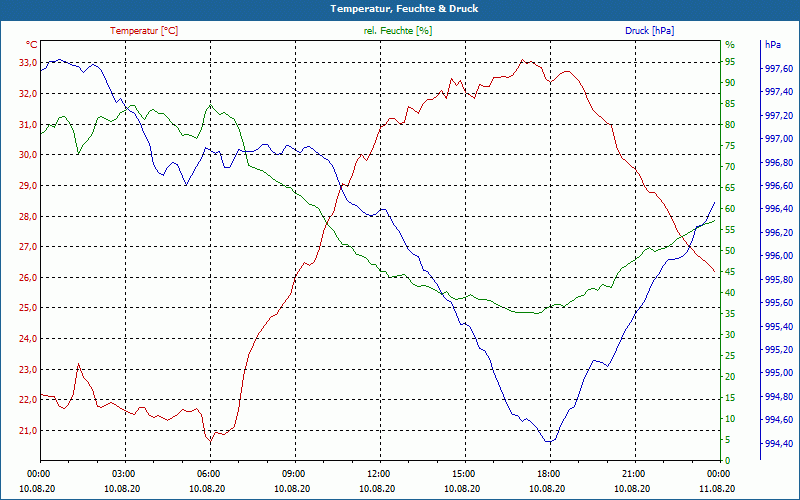Click the '°C' unit label on temperature axis

coord(32,45)
